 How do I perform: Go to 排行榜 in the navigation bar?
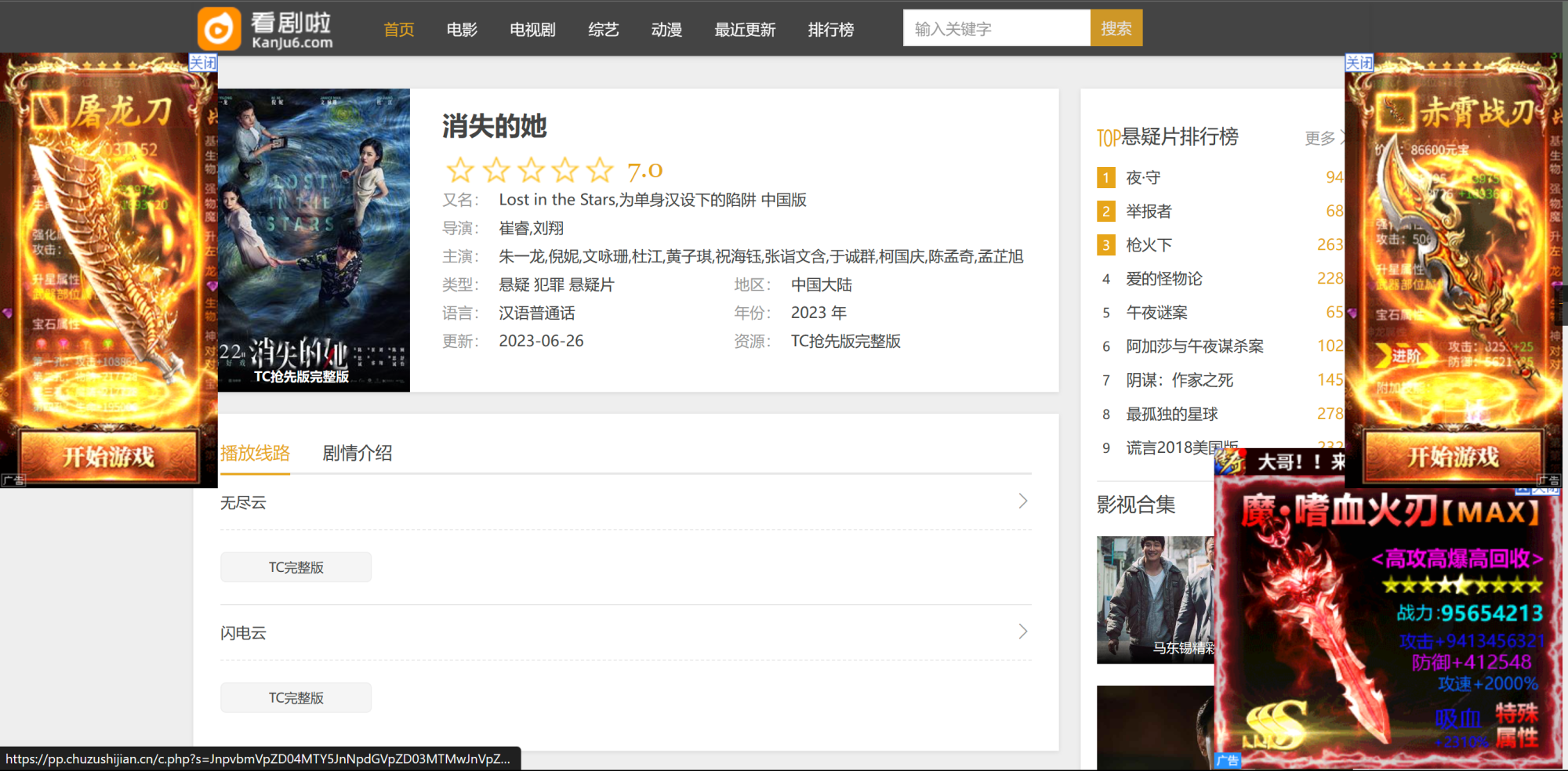click(x=830, y=30)
